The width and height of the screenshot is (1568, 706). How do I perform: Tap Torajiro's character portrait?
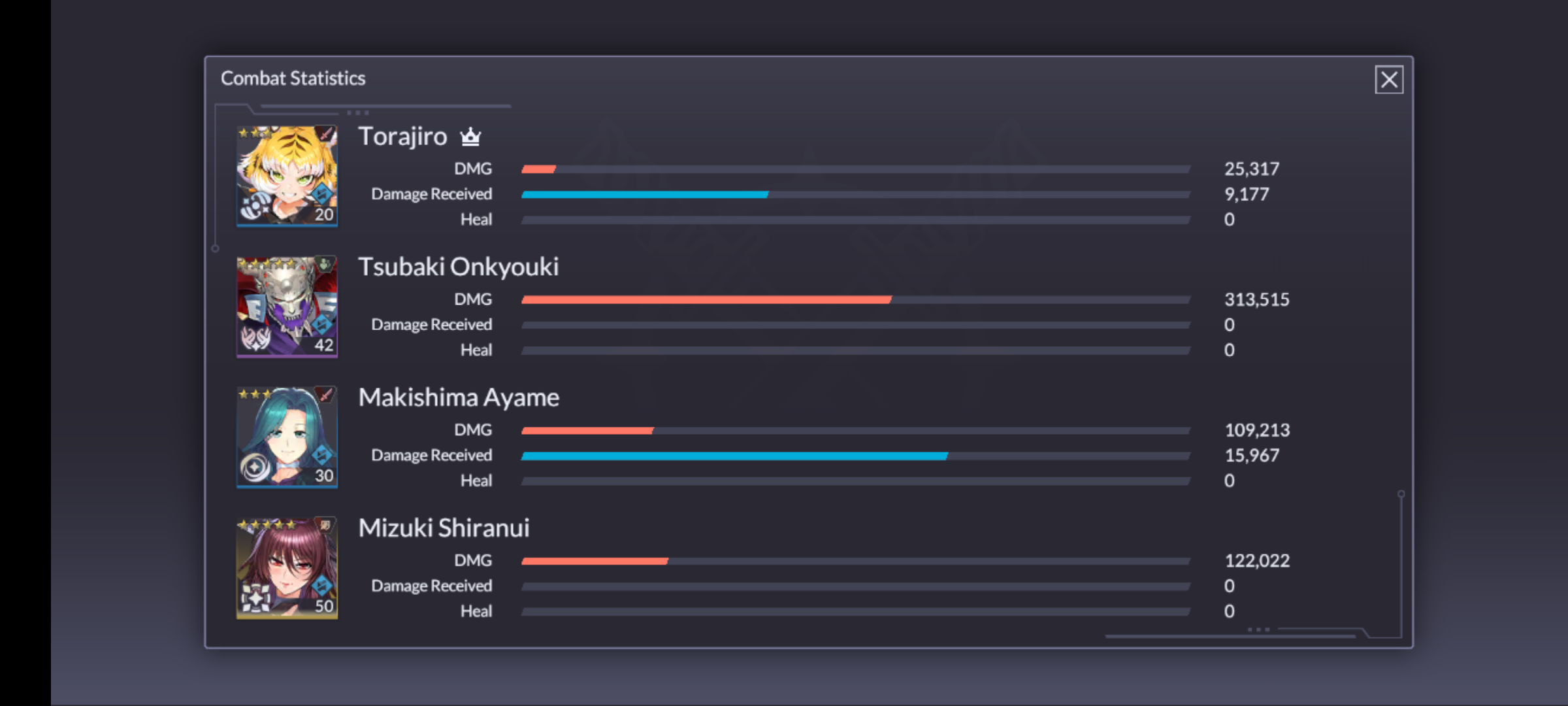tap(286, 175)
